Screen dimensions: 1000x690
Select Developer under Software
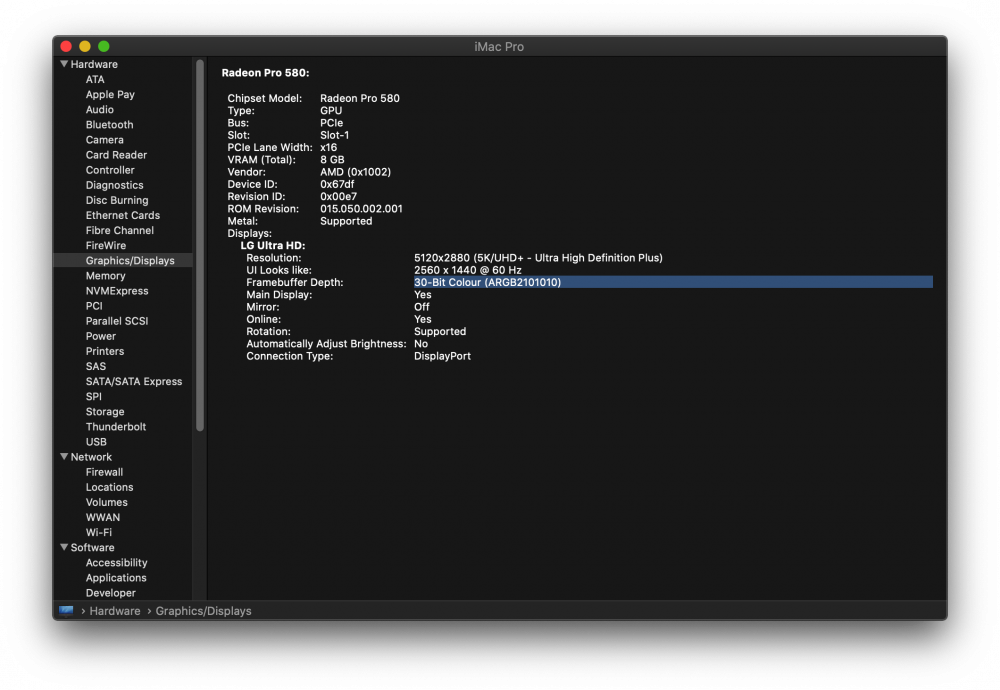click(x=111, y=593)
